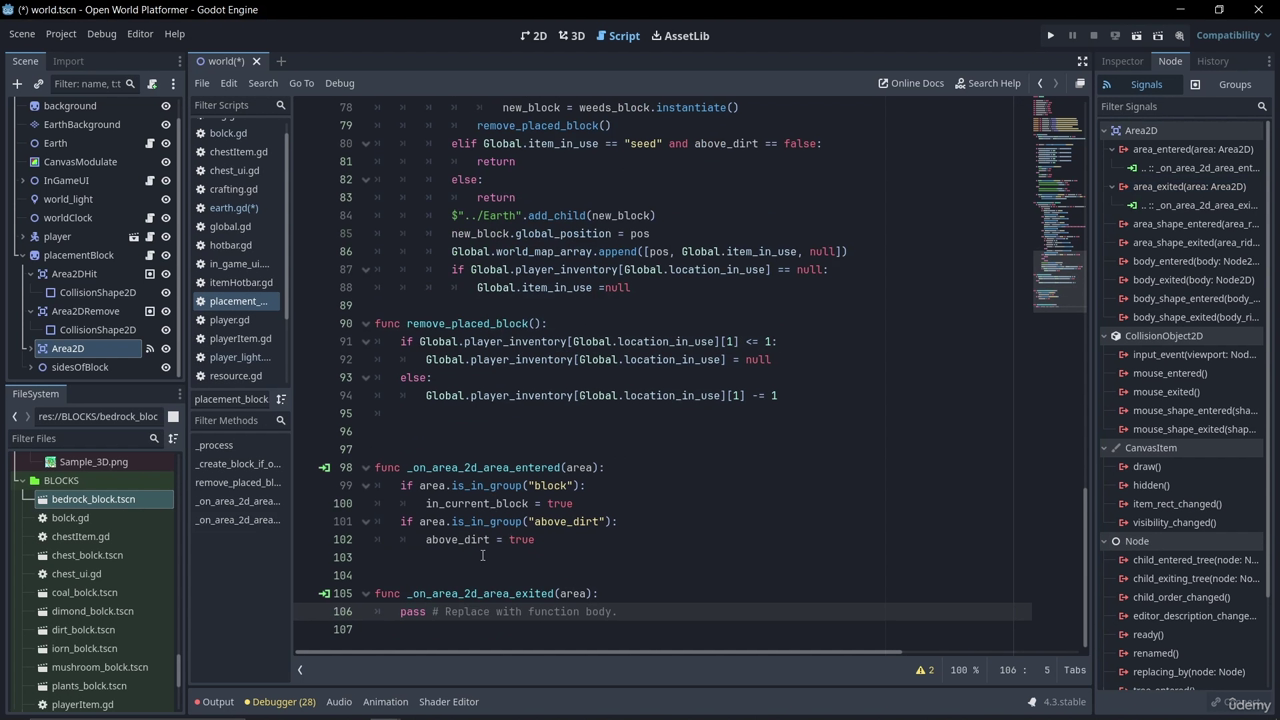Viewport: 1280px width, 720px height.
Task: Toggle visibility of EarthBackground node
Action: click(166, 125)
